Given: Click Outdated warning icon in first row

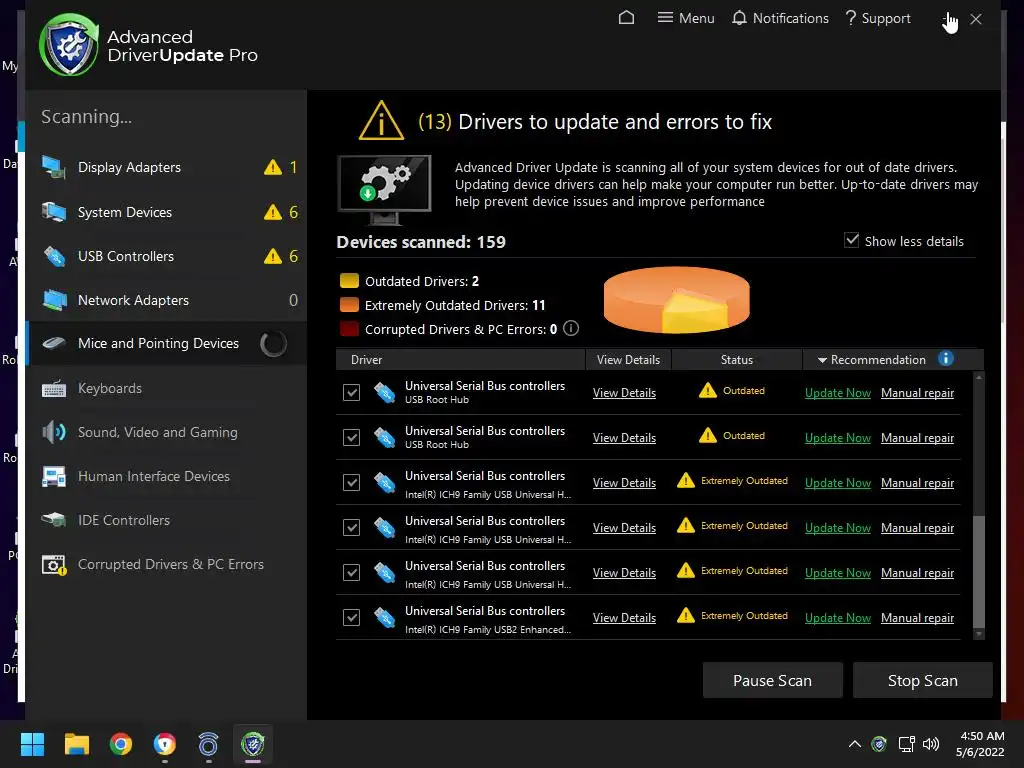Looking at the screenshot, I should (707, 391).
